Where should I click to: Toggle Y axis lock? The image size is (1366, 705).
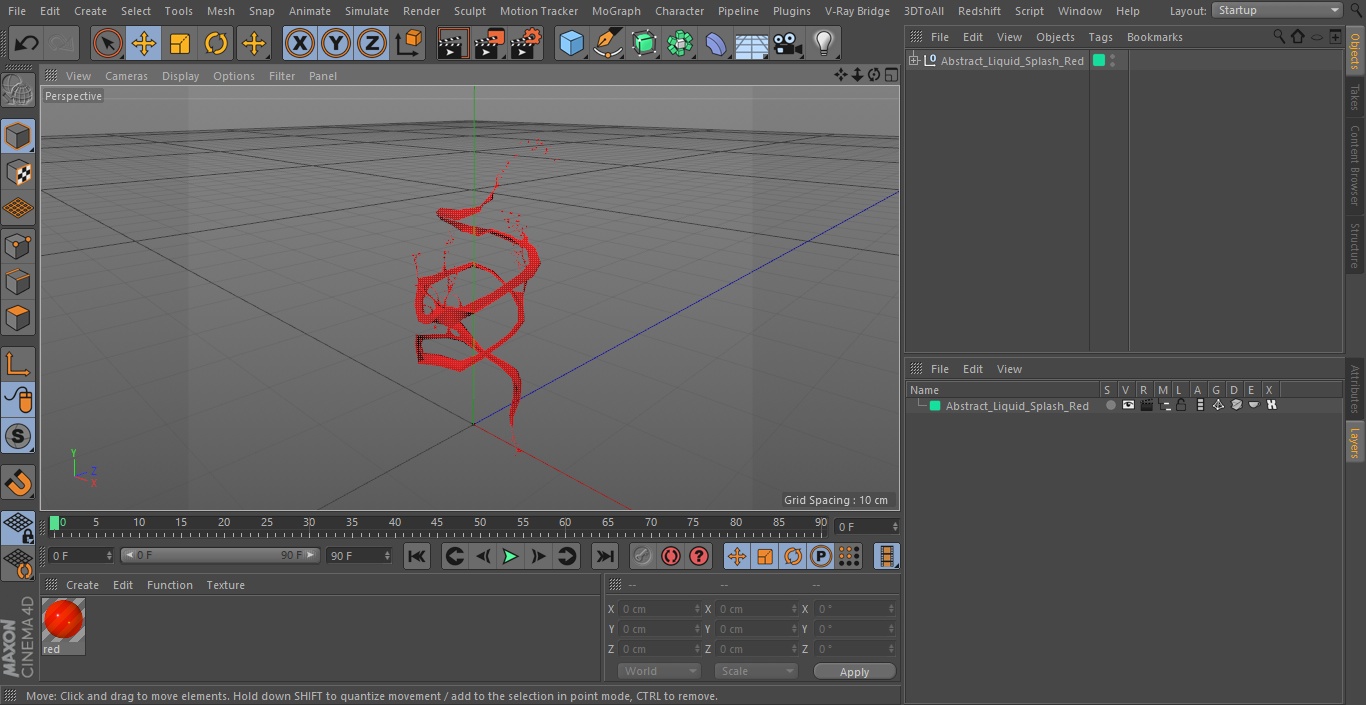point(336,43)
